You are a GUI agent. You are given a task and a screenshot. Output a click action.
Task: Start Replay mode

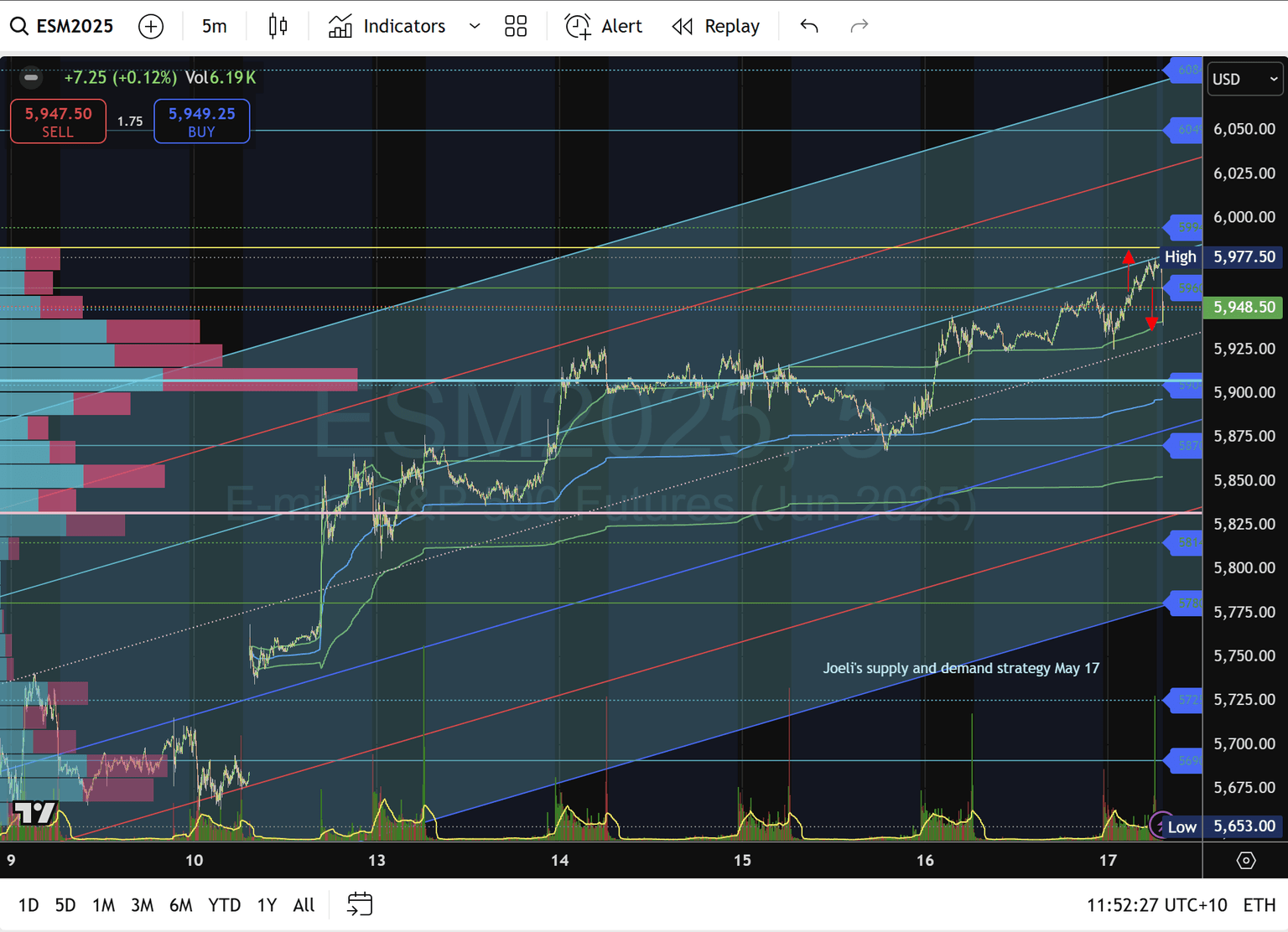[x=715, y=26]
